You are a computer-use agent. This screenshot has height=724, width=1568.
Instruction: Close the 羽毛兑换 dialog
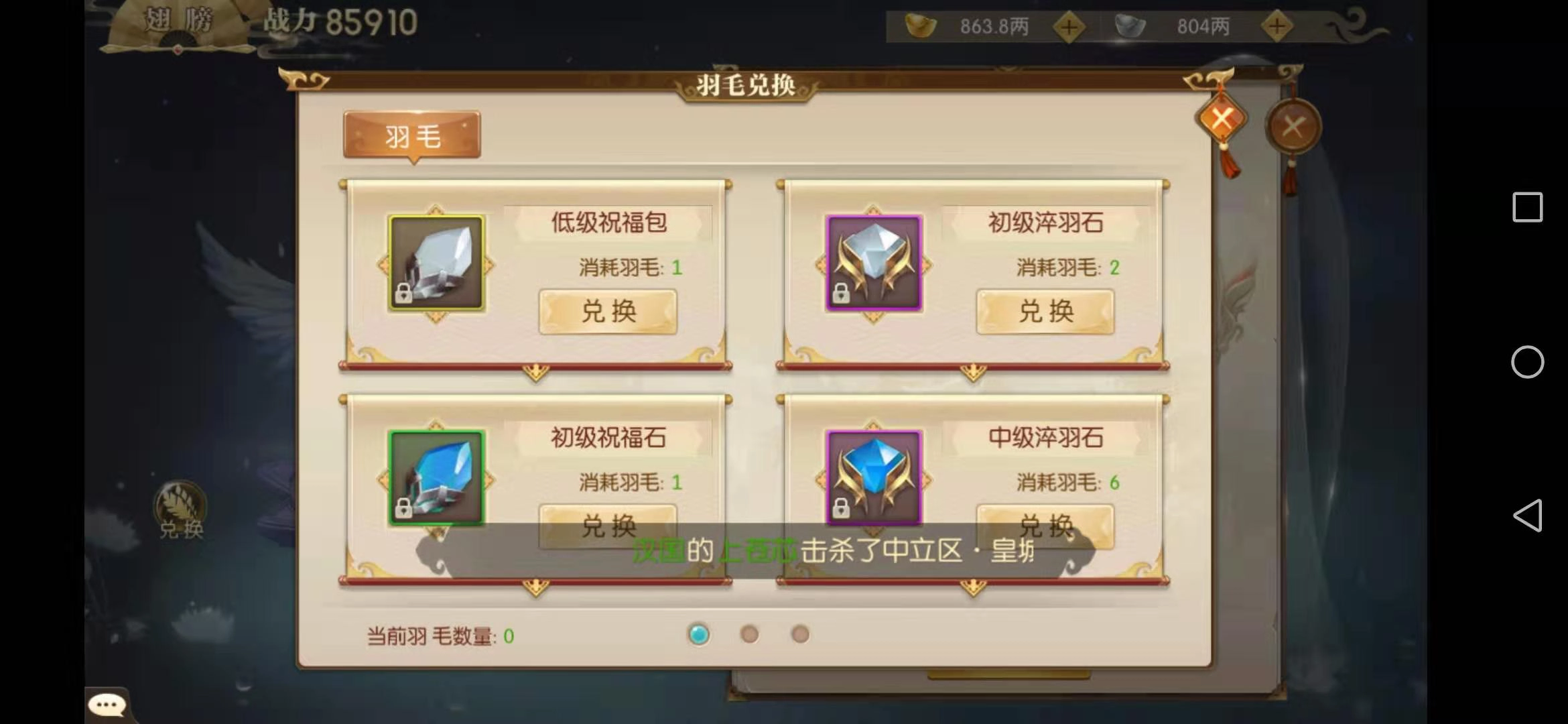(x=1222, y=120)
